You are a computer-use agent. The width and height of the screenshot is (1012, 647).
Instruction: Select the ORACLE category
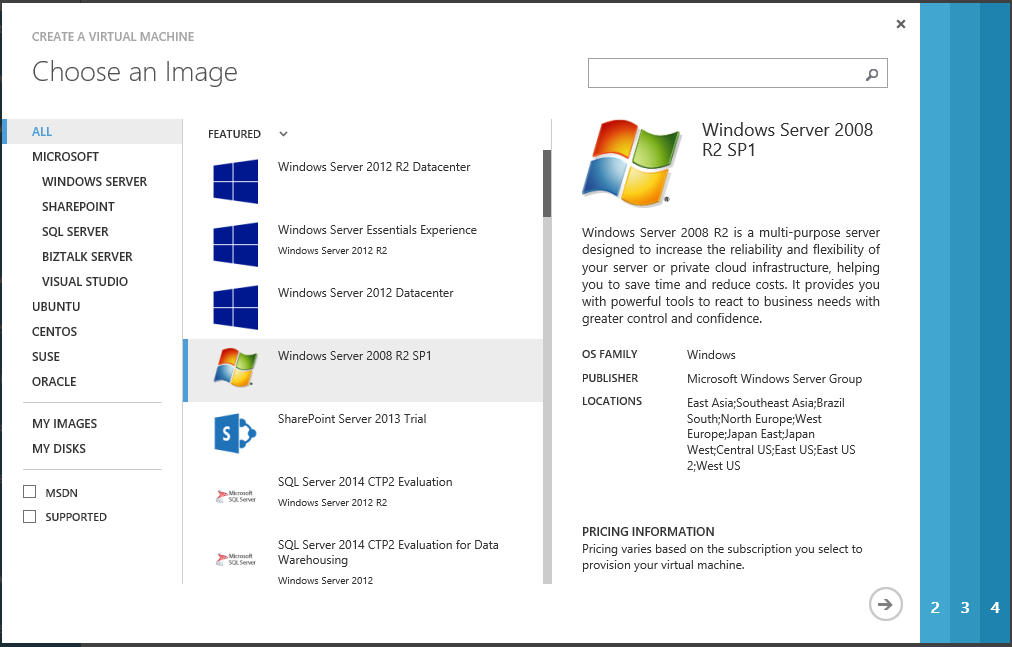point(54,382)
